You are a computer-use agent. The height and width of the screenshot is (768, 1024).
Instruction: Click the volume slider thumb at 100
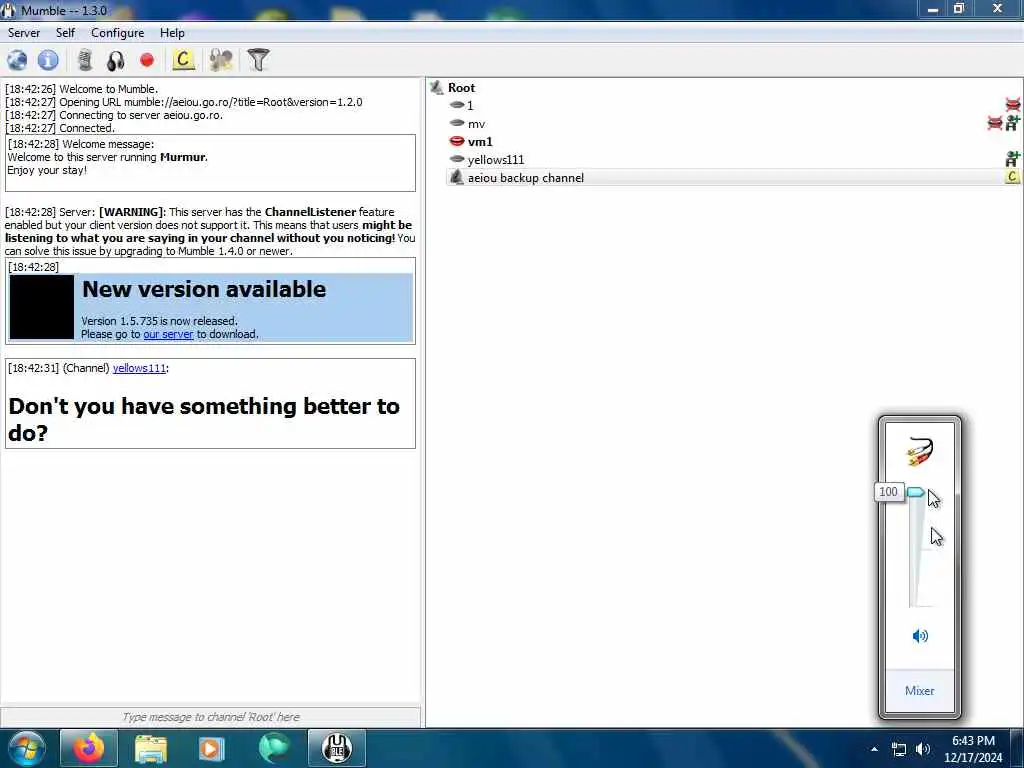[916, 492]
